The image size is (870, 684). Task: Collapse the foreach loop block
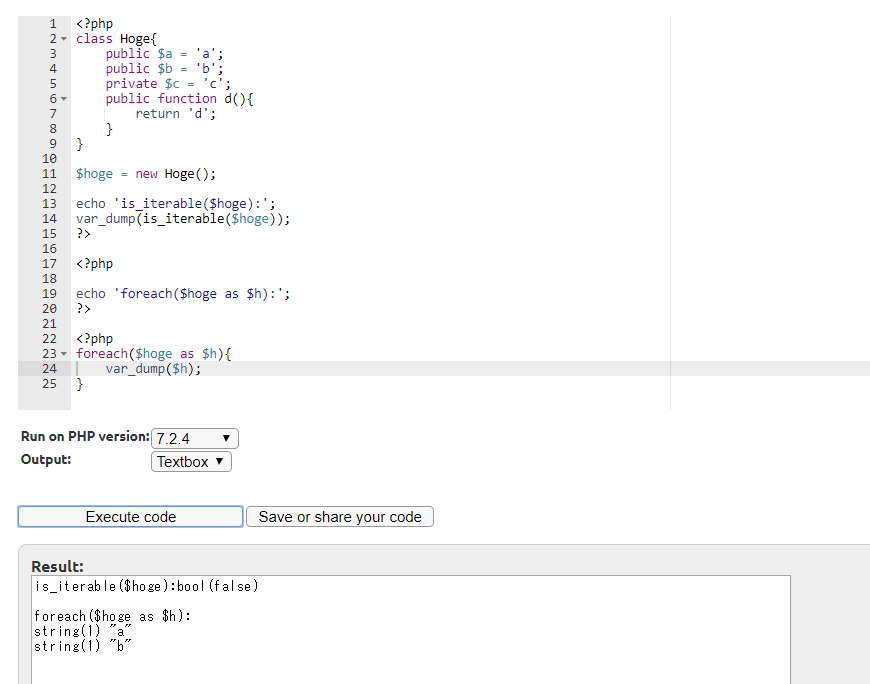click(61, 353)
